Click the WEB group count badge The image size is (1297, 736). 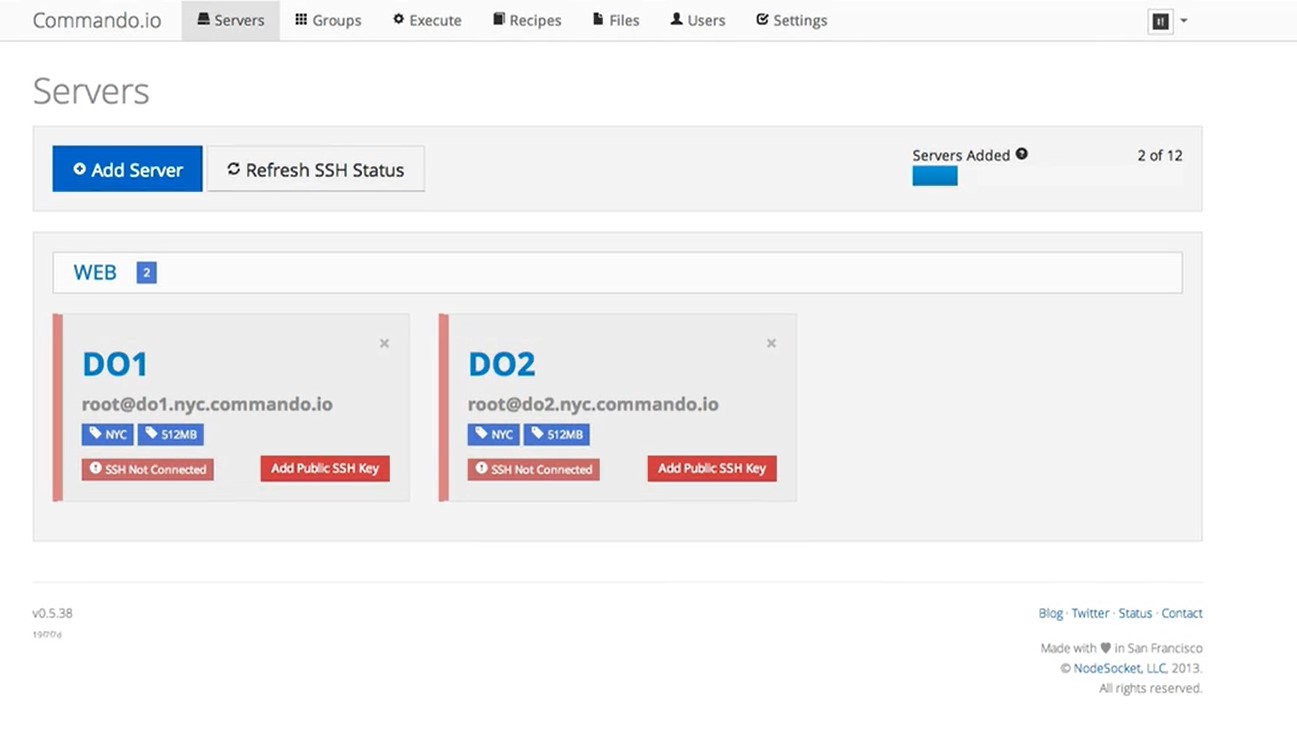coord(147,272)
